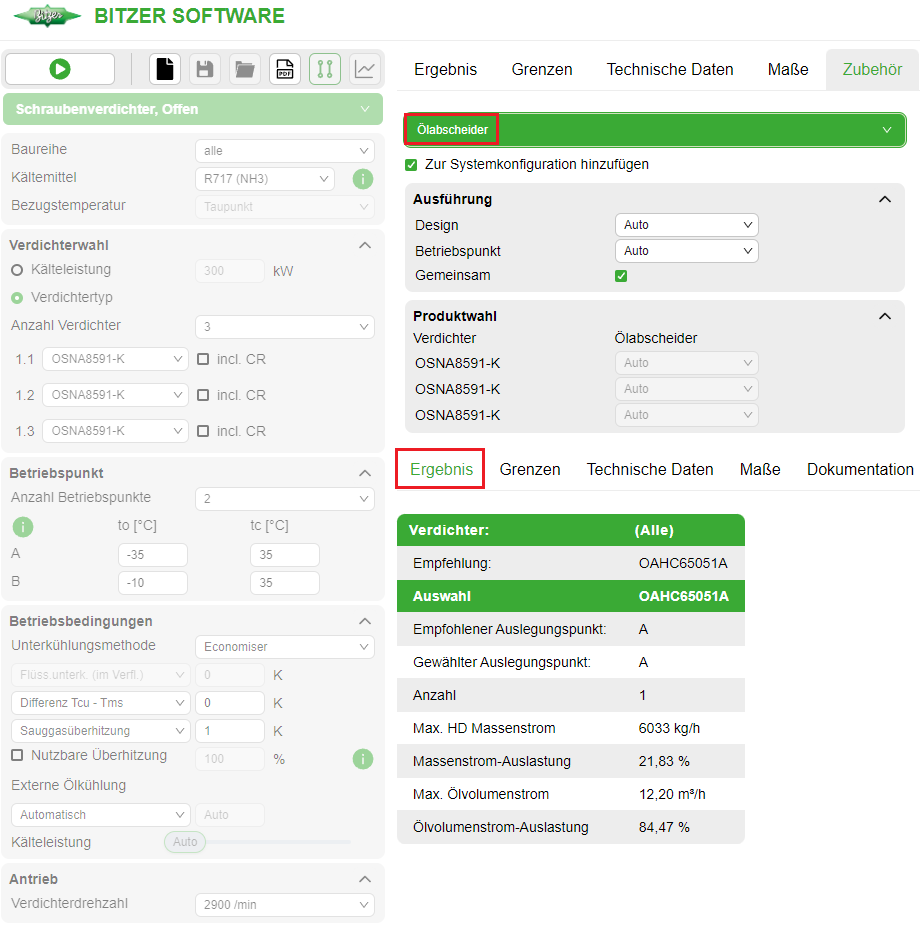Image resolution: width=920 pixels, height=925 pixels.
Task: Select the Kälteleistung radio button
Action: click(17, 270)
